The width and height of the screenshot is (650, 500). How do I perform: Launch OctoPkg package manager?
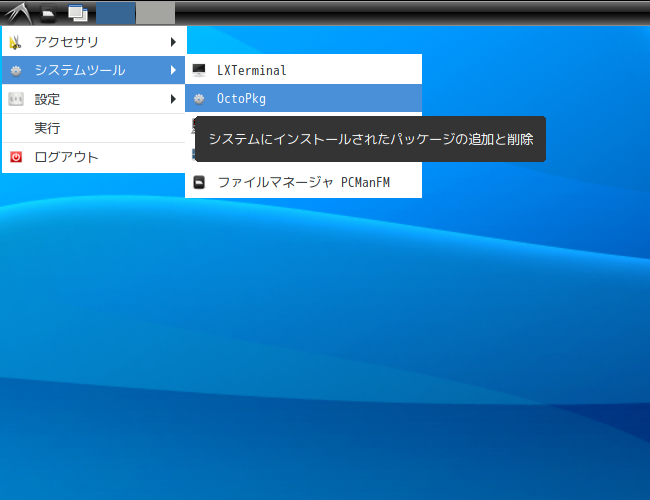(x=303, y=98)
